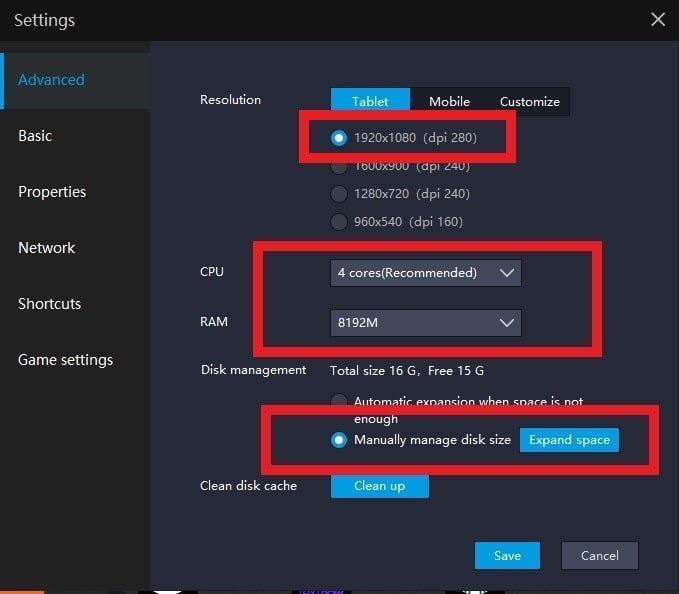This screenshot has height=594, width=679.
Task: Enable automatic disk expansion option
Action: click(x=340, y=402)
